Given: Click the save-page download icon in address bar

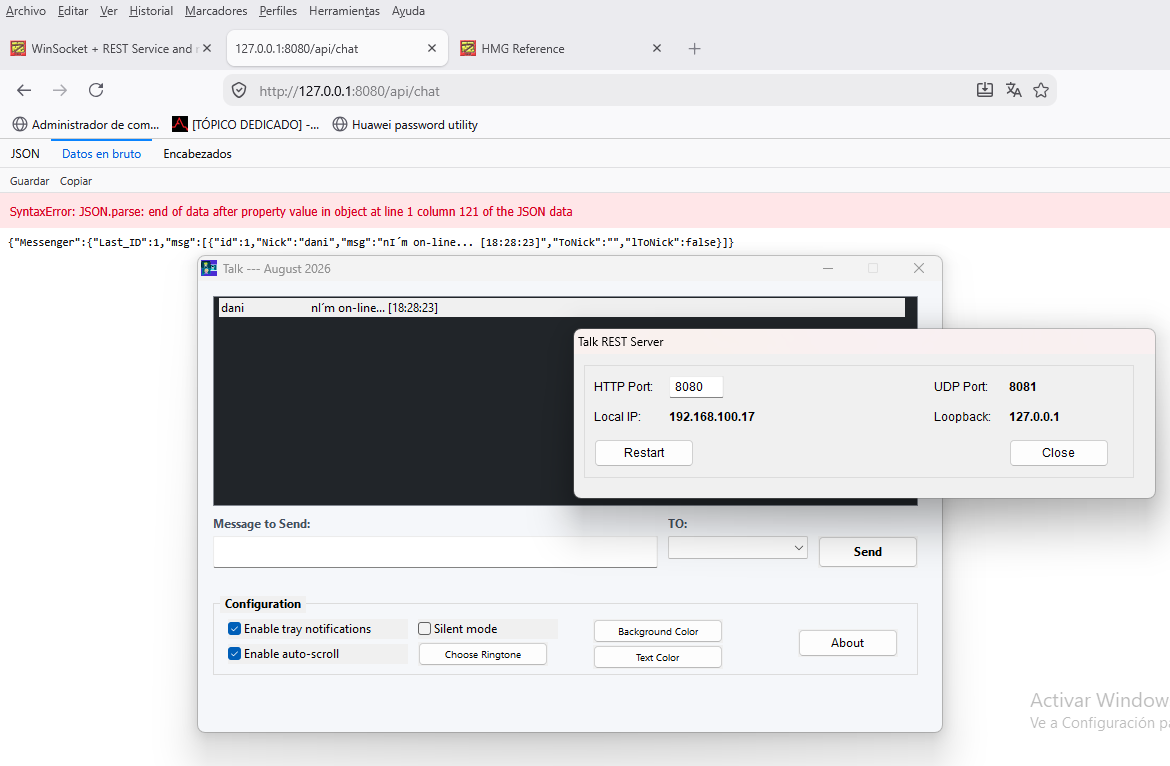Looking at the screenshot, I should click(x=985, y=90).
